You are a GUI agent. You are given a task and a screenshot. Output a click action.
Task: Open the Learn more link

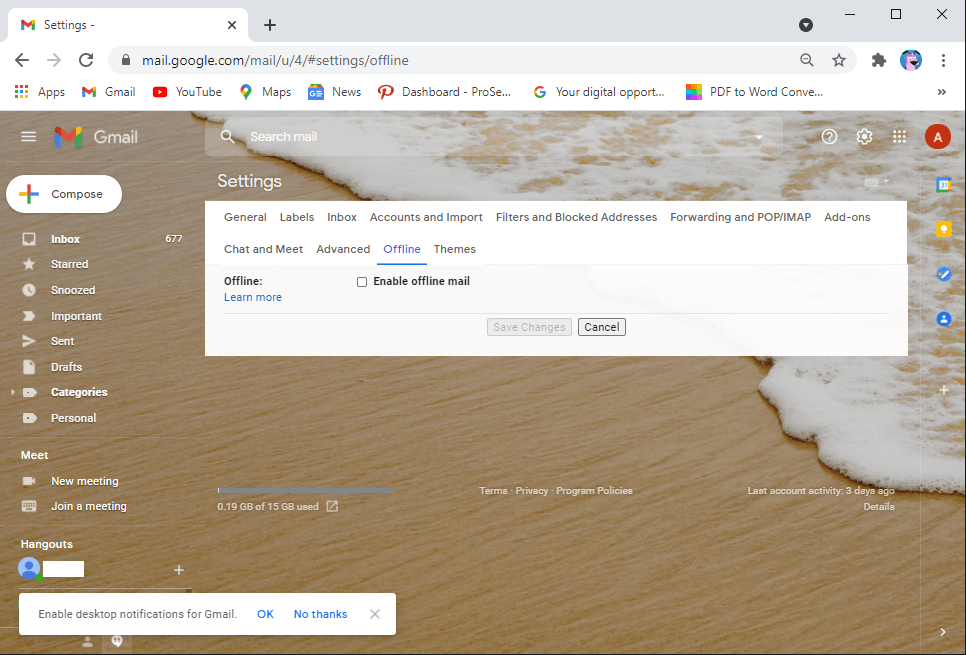tap(252, 297)
